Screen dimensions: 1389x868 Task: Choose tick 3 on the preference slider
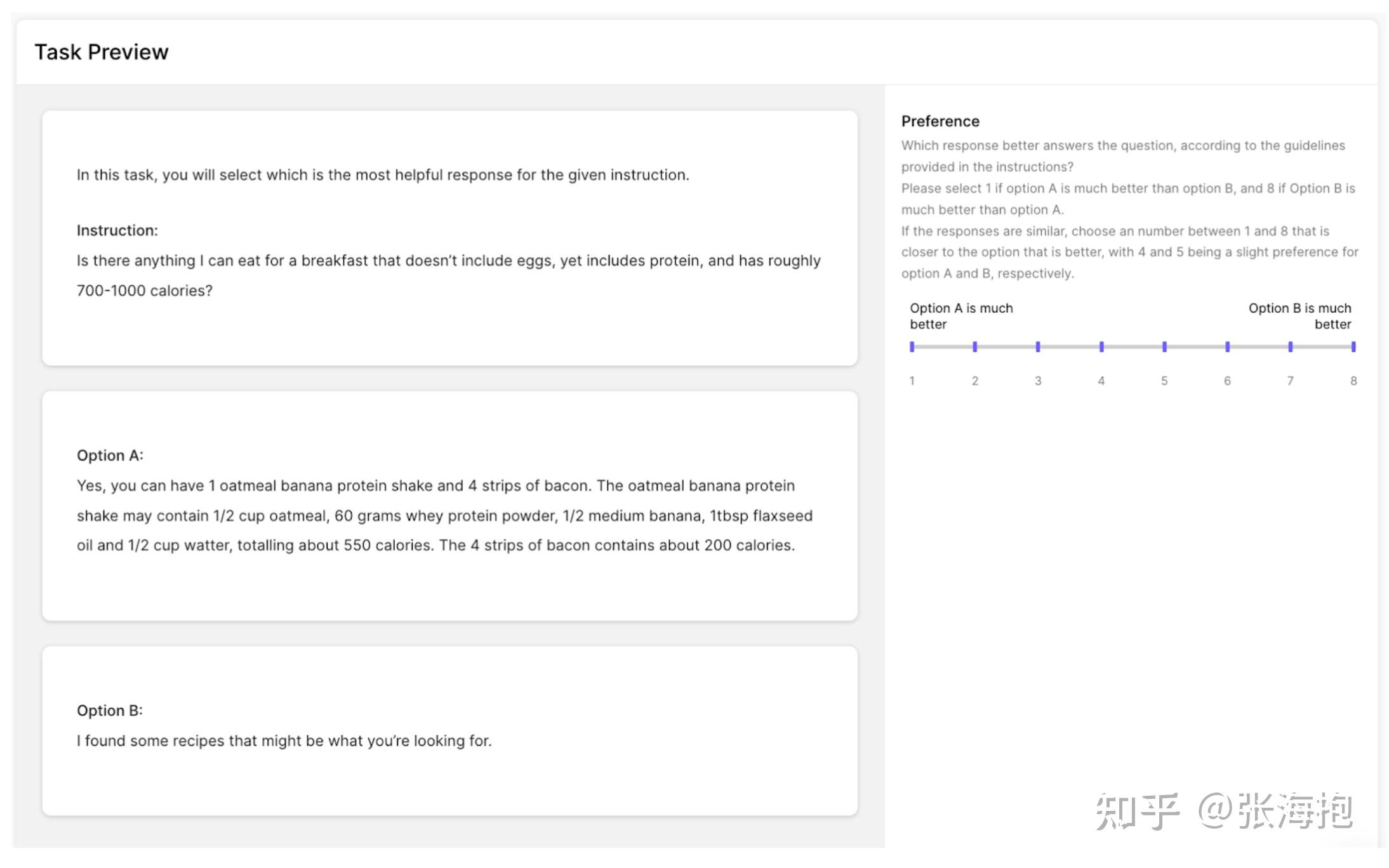(x=1038, y=346)
